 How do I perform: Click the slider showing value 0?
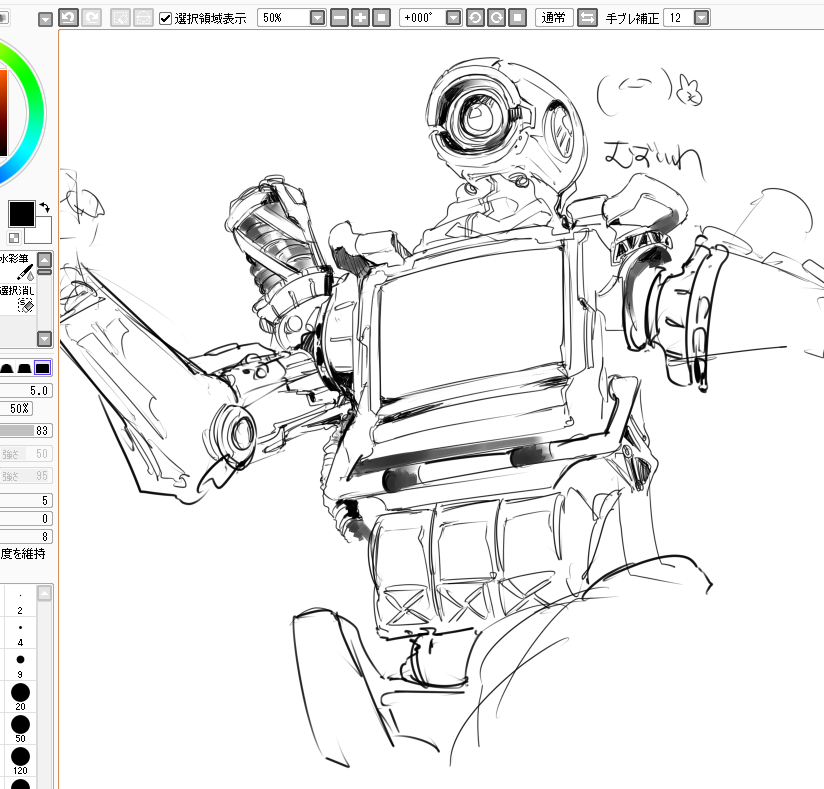coord(25,518)
